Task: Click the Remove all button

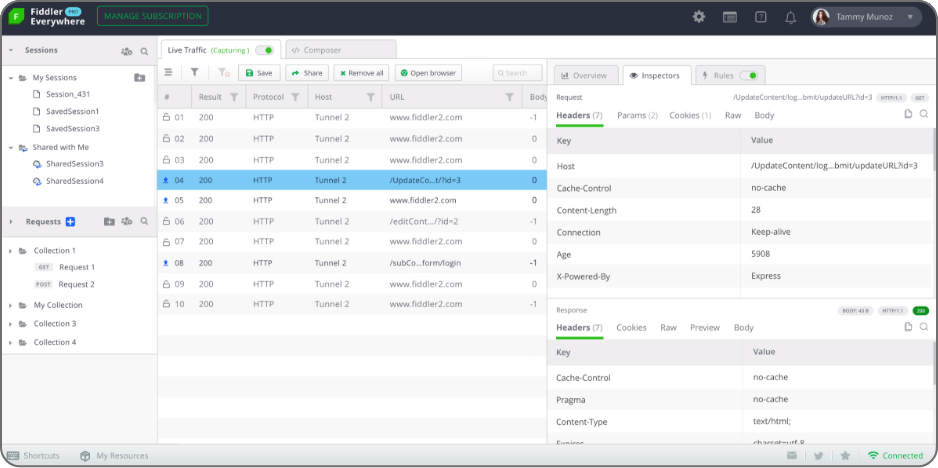Action: [x=361, y=73]
